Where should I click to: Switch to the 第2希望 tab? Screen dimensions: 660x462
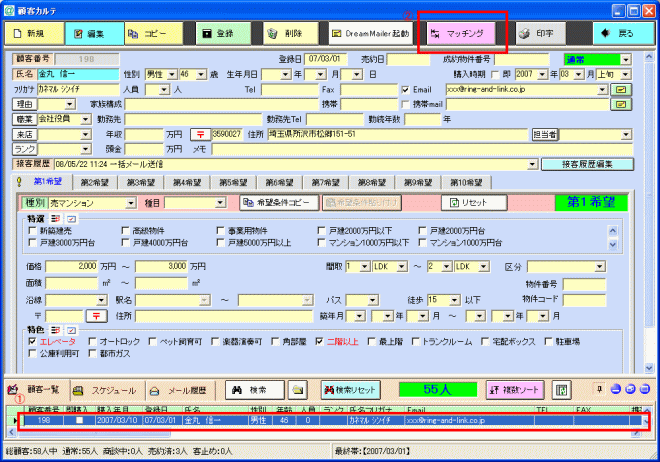(95, 183)
